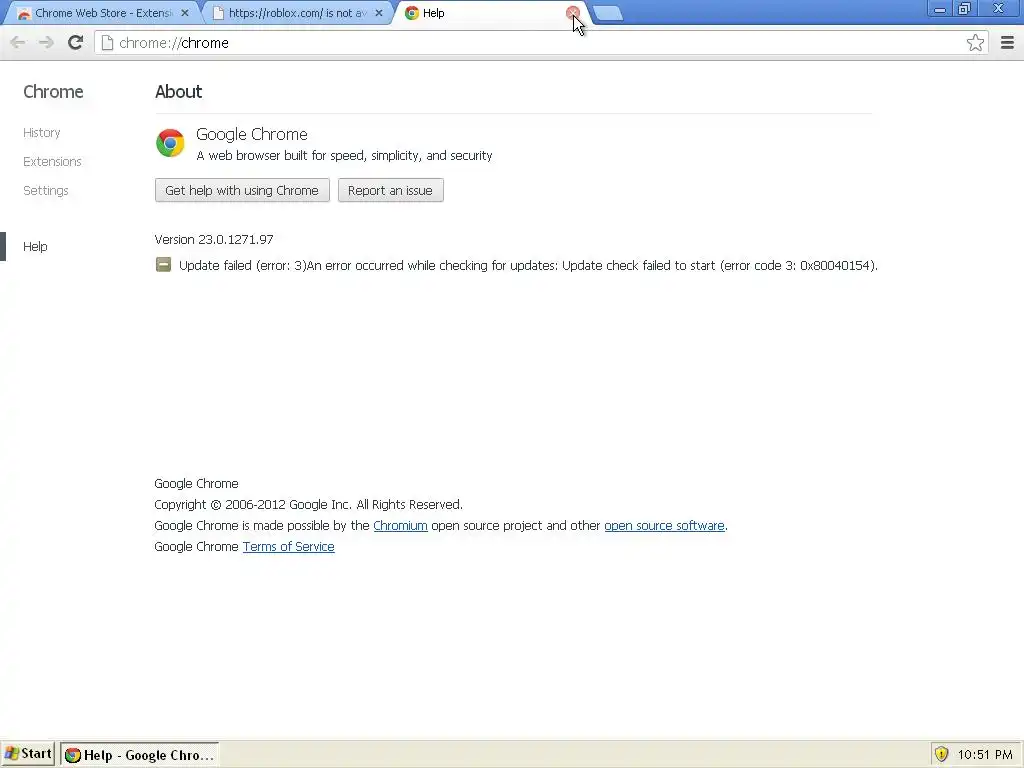Bookmark this page with the star icon
This screenshot has width=1024, height=768.
coord(975,42)
